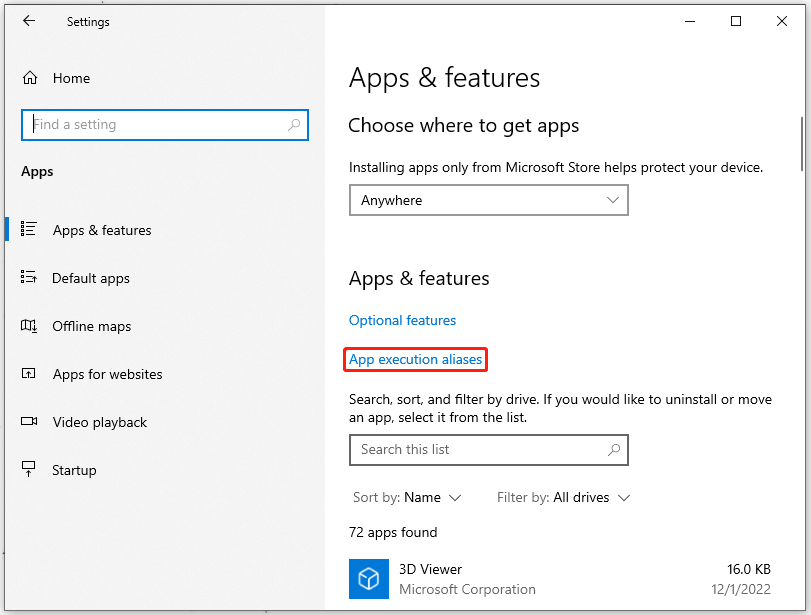The width and height of the screenshot is (811, 615).
Task: Click the Home house icon
Action: coord(30,78)
